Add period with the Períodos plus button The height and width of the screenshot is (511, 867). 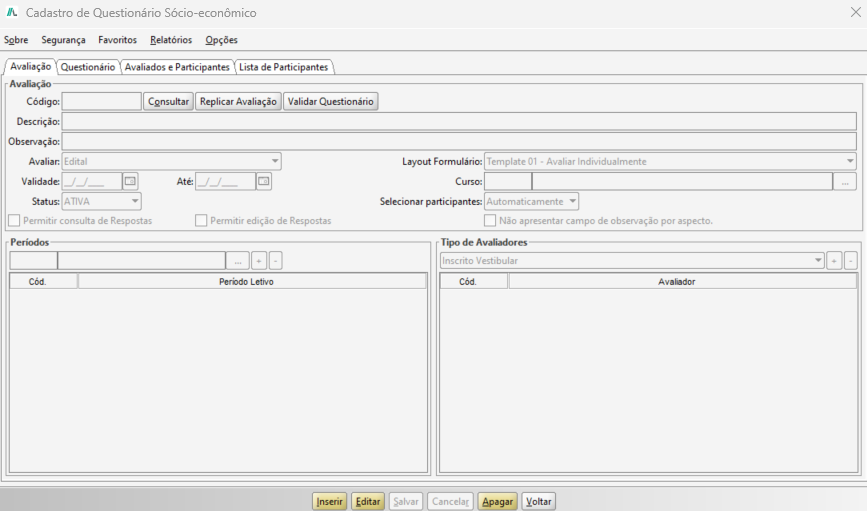(x=259, y=260)
